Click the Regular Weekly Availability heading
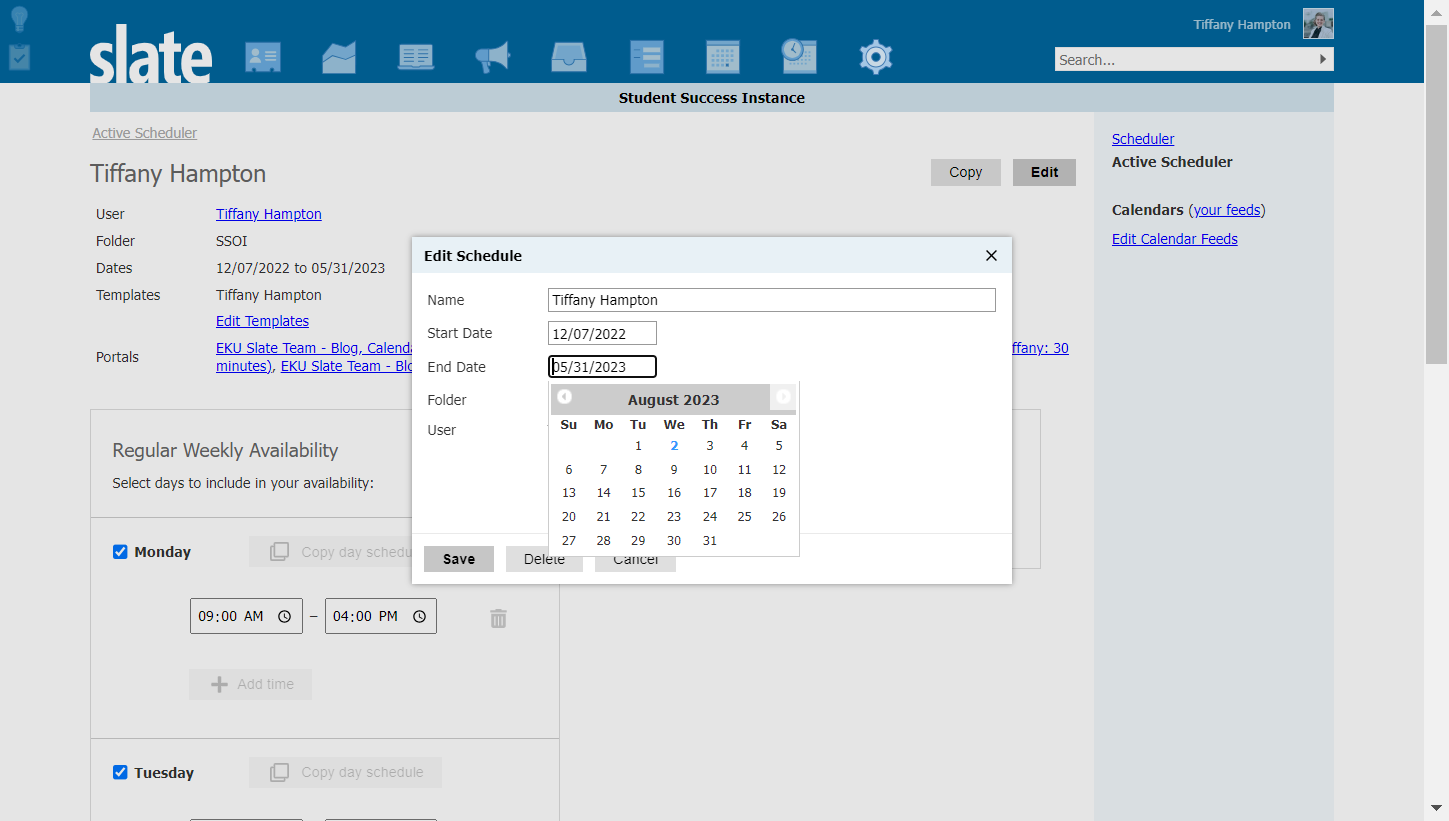This screenshot has width=1449, height=821. coord(226,450)
